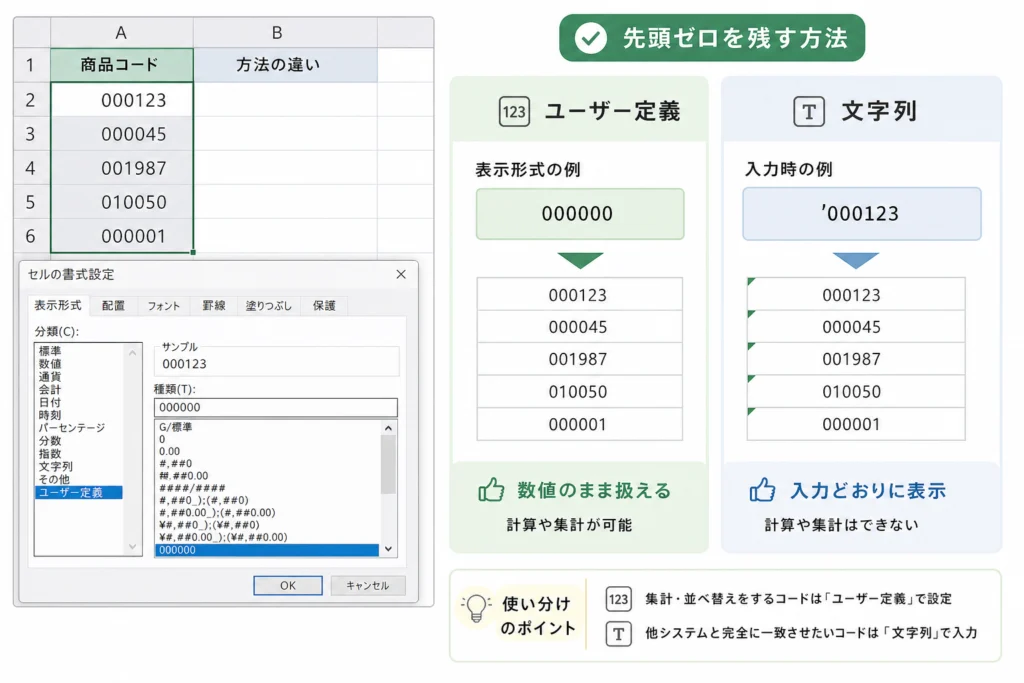Click the 種類 format code input field
1024x683 pixels.
[276, 407]
